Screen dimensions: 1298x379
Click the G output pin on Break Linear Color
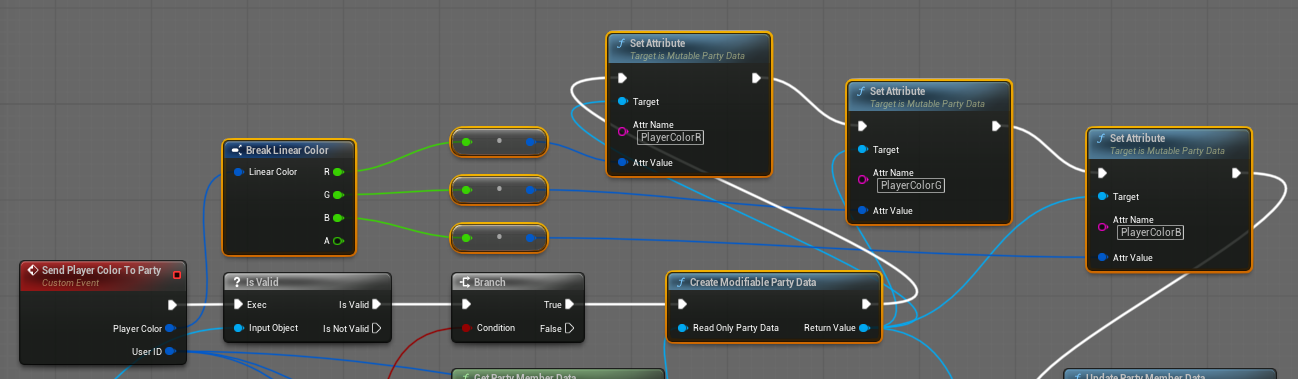[x=338, y=195]
